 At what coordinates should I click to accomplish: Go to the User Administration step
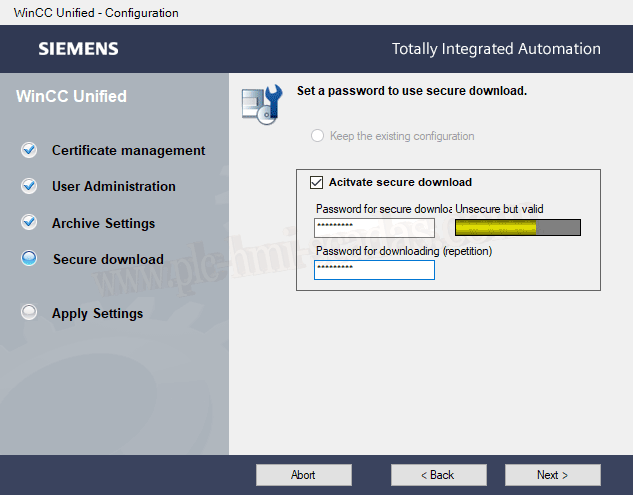point(113,187)
